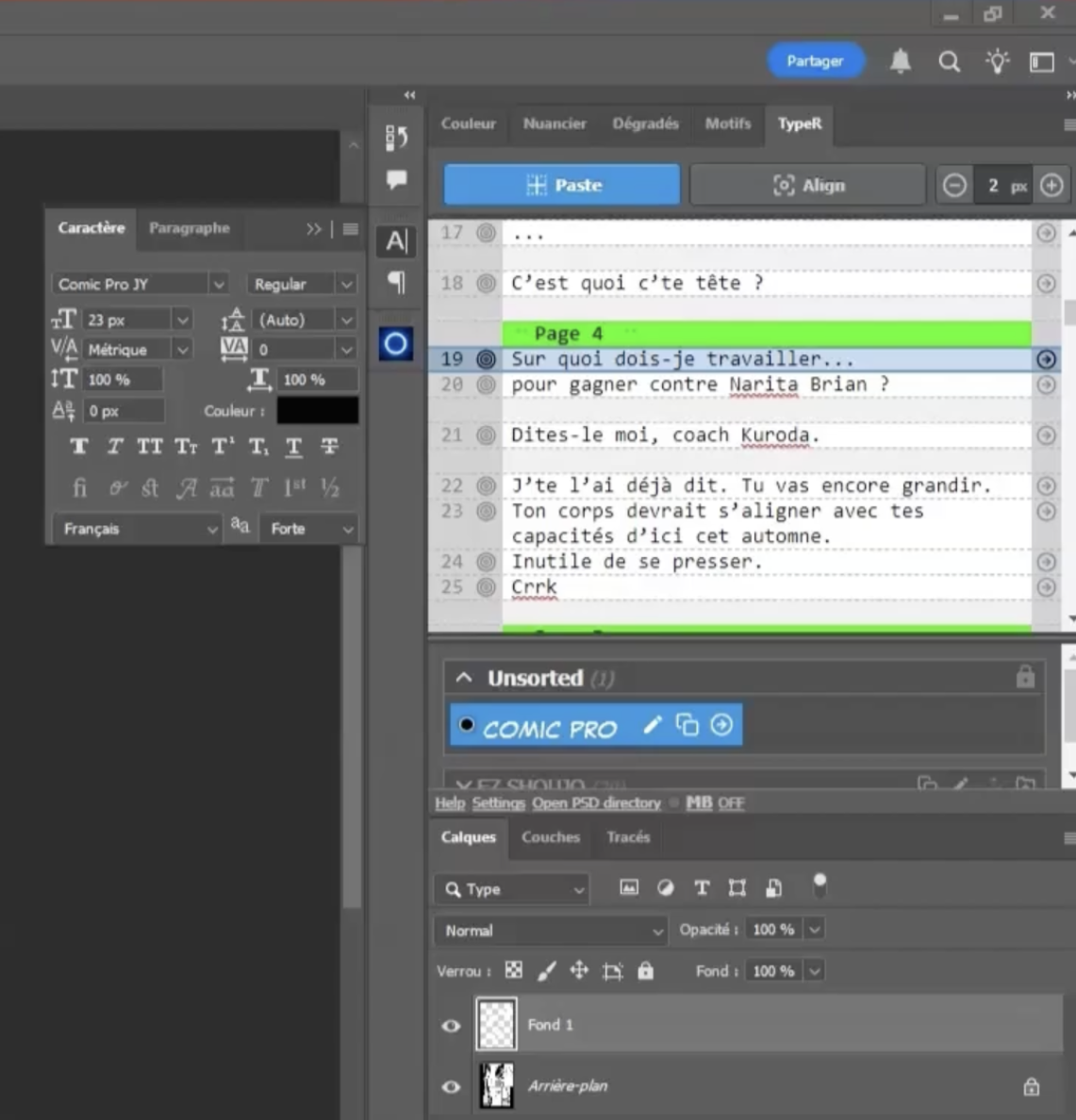This screenshot has width=1076, height=1120.
Task: Hide the Arrière-plan layer
Action: (x=451, y=1086)
